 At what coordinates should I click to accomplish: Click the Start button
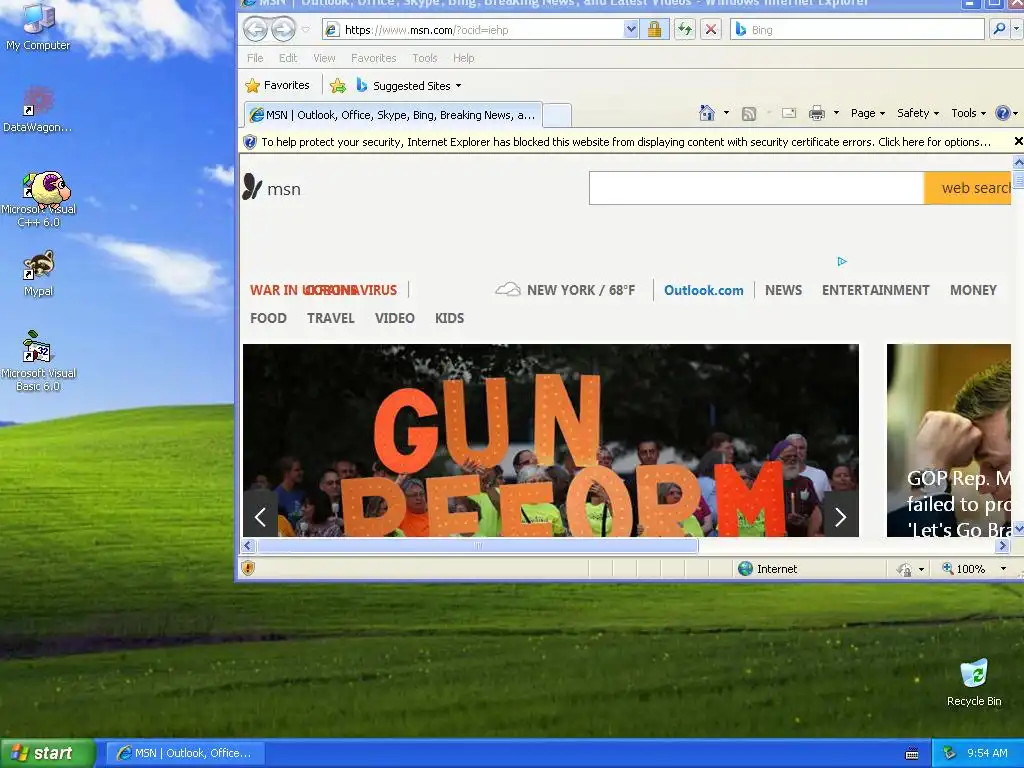47,753
